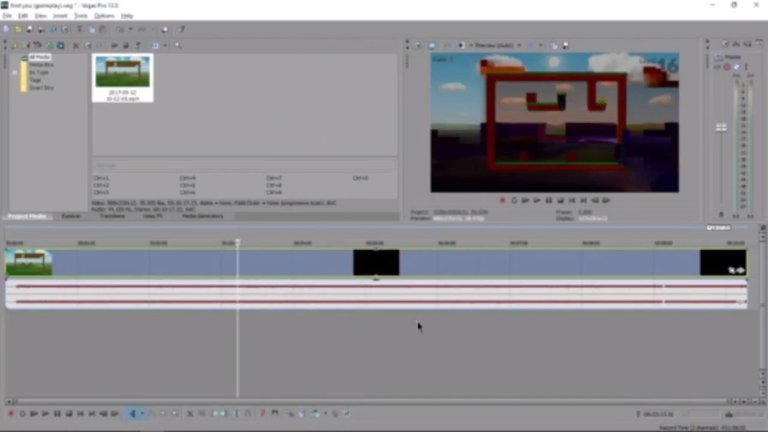Save the project using the toolbar disk icon
768x432 pixels.
(29, 30)
